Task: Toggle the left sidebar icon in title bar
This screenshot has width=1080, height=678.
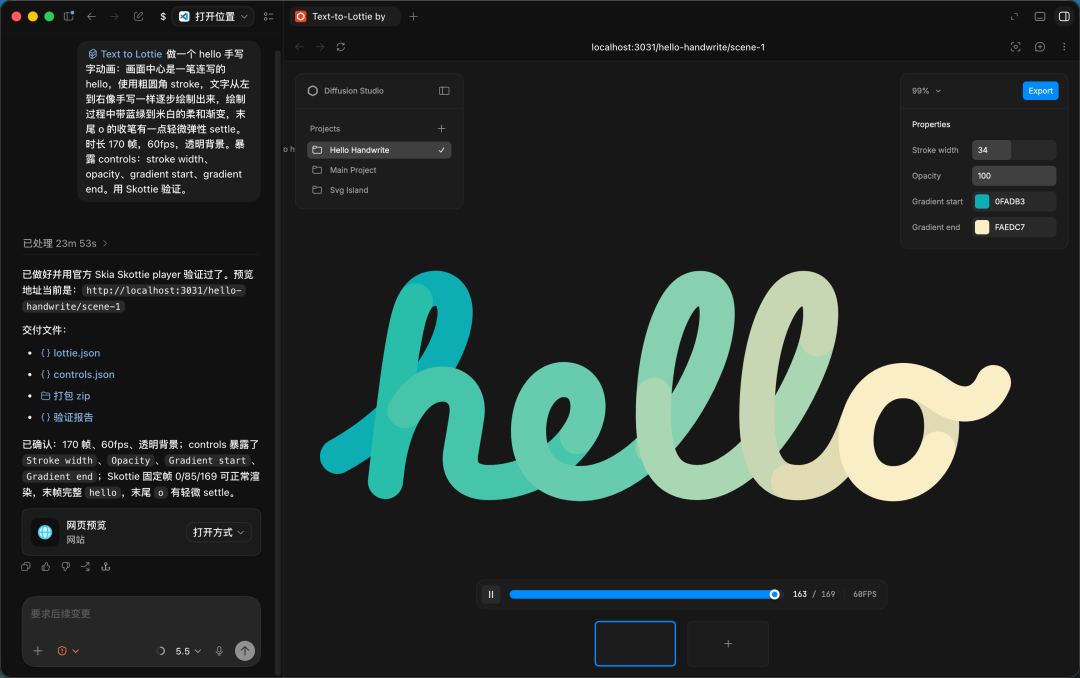Action: (x=69, y=17)
